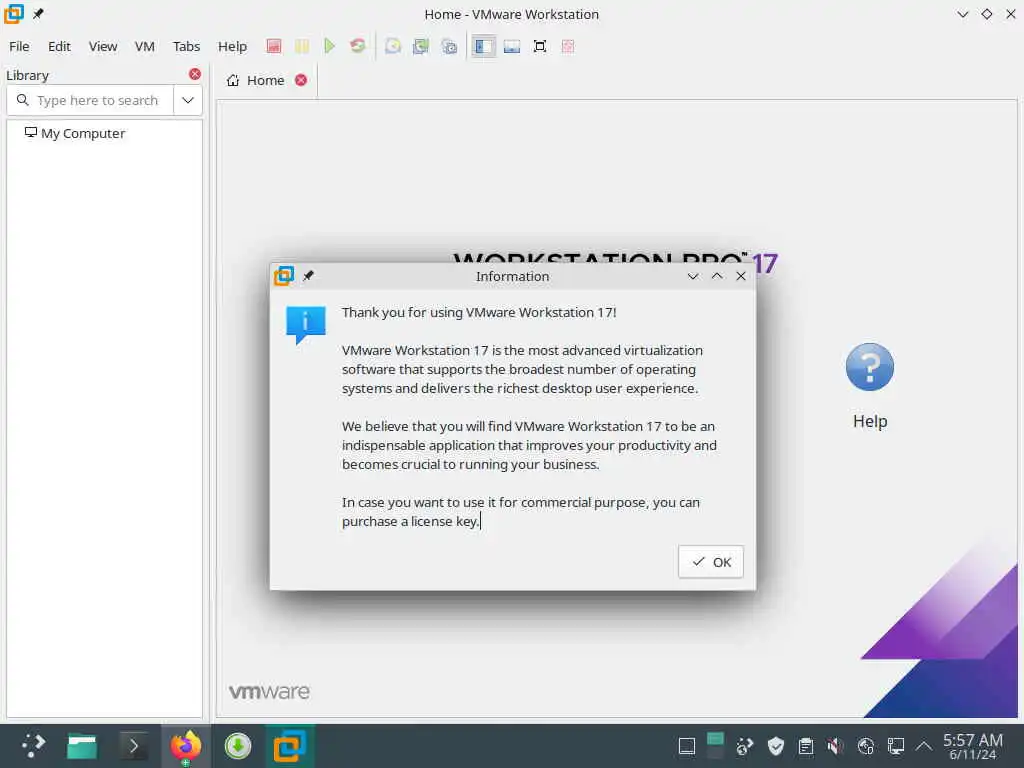This screenshot has height=768, width=1024.
Task: Click the blue info bubble icon in dialog
Action: click(x=306, y=325)
